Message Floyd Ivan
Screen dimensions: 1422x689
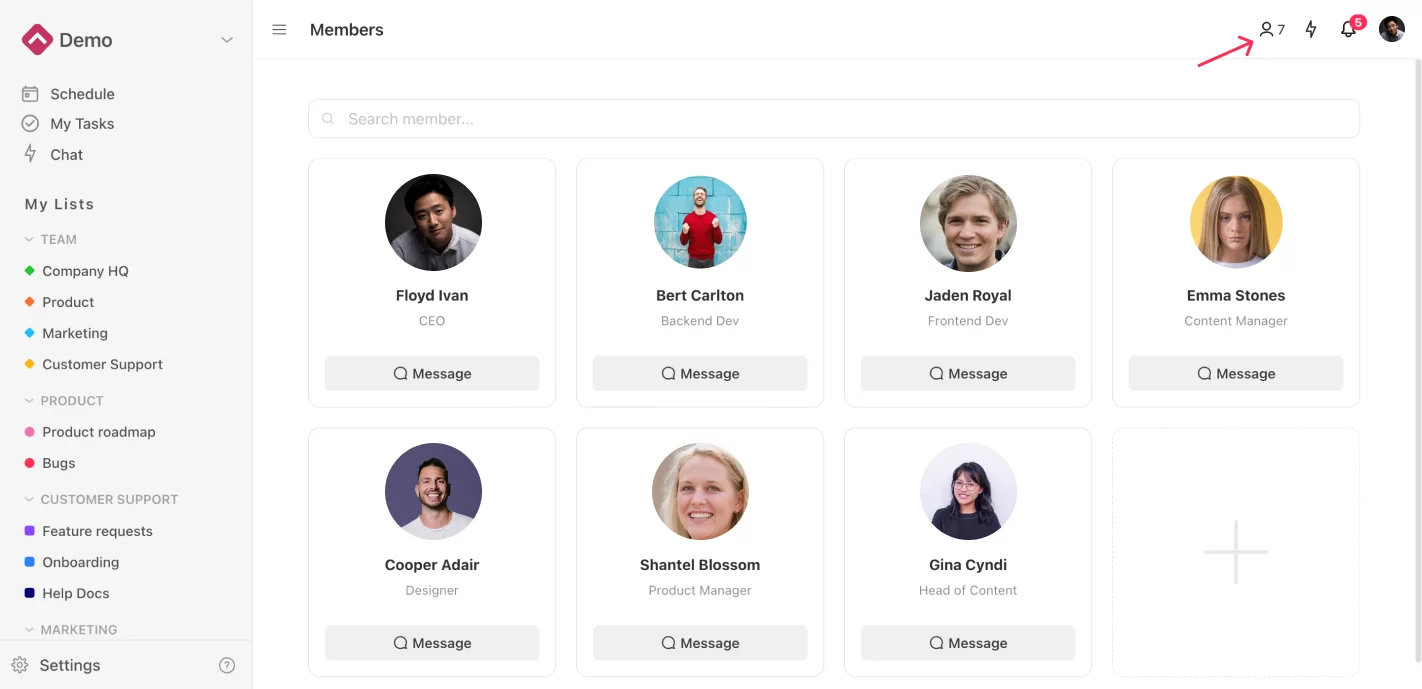pos(432,374)
